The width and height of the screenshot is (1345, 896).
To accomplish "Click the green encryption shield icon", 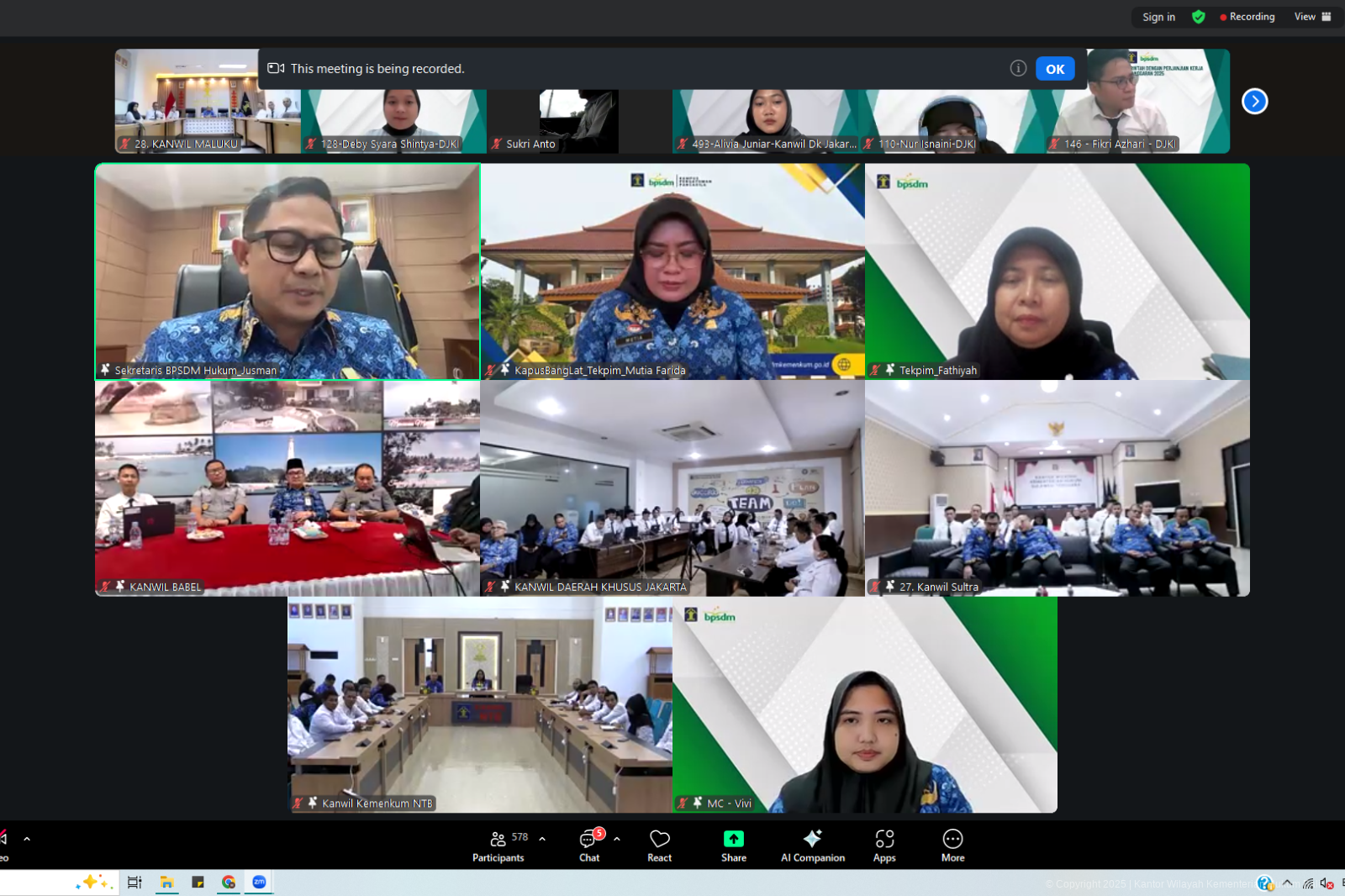I will (x=1199, y=17).
